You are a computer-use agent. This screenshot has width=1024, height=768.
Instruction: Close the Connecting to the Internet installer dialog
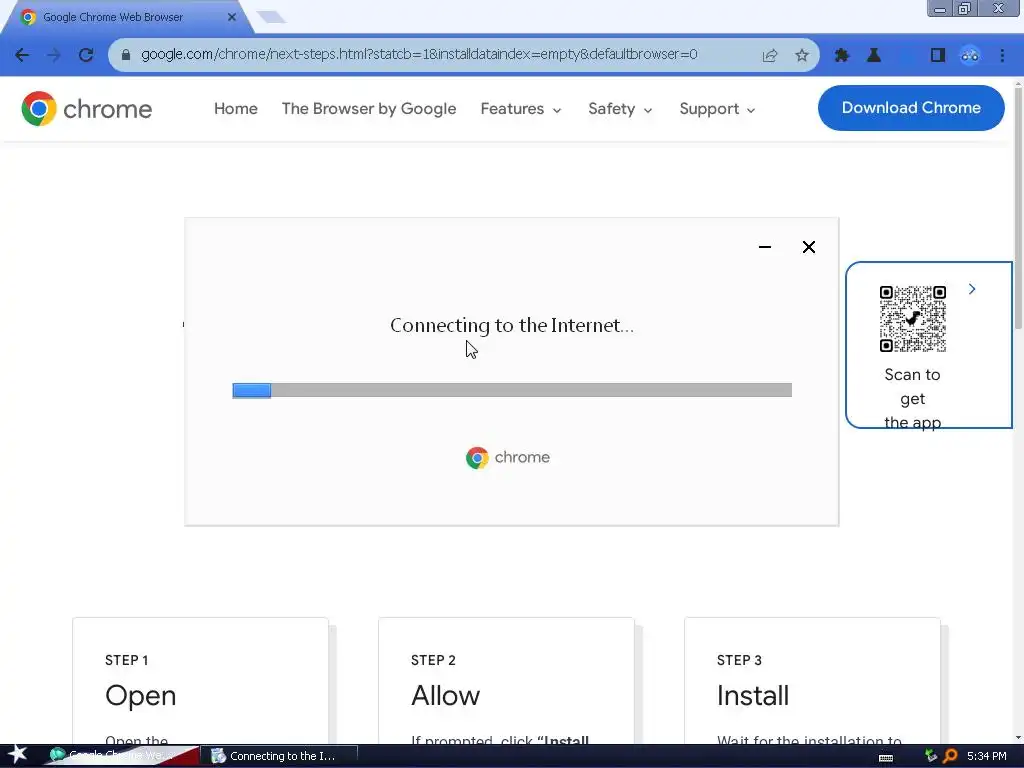[808, 247]
